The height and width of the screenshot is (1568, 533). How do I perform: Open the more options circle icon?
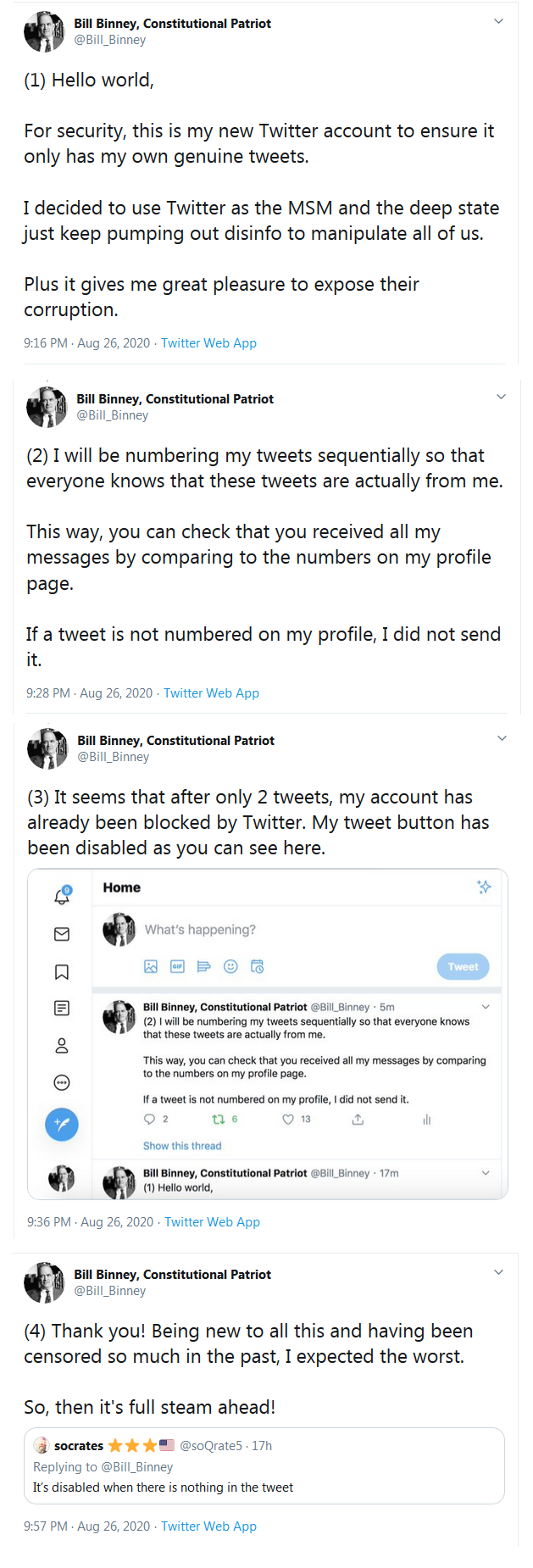point(62,1082)
